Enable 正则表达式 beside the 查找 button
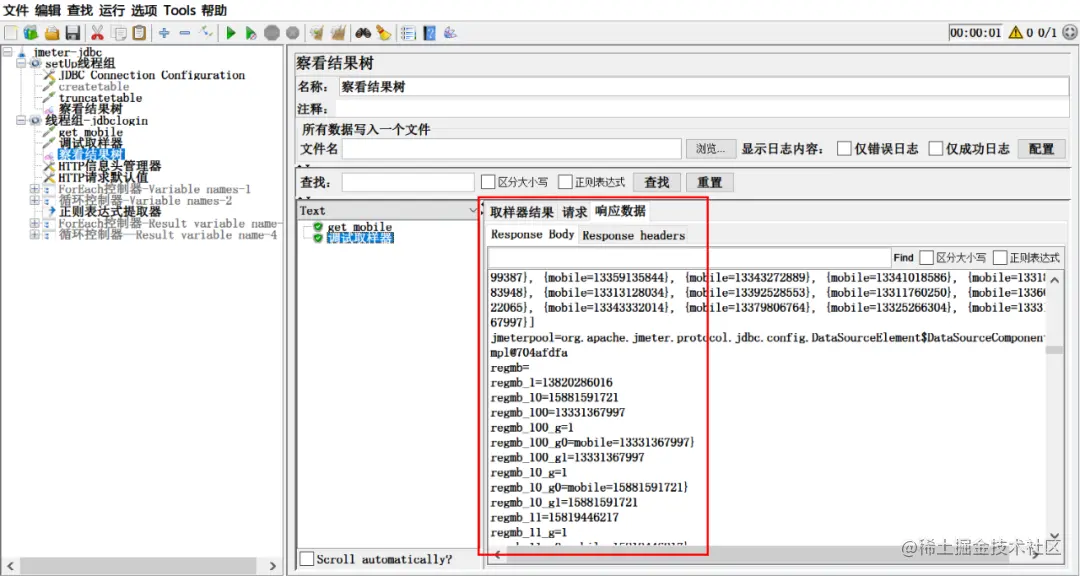Image resolution: width=1080 pixels, height=576 pixels. point(565,182)
